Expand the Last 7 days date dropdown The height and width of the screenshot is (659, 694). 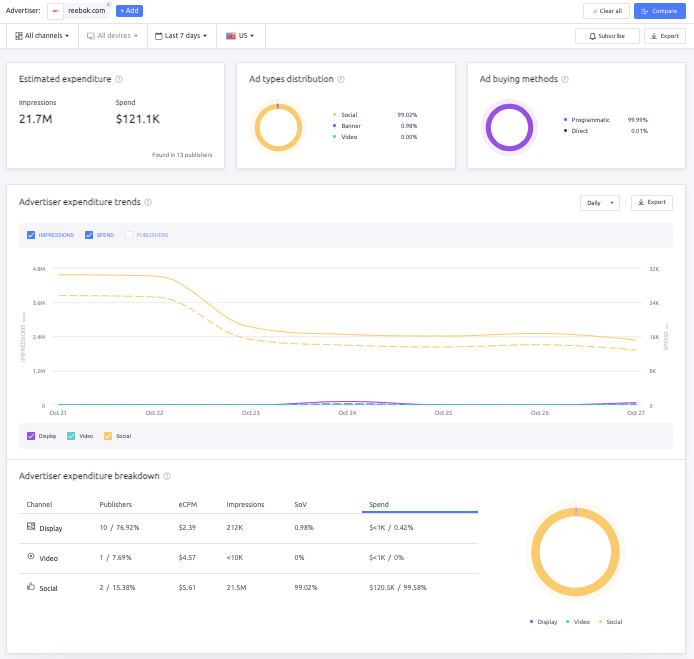click(x=182, y=35)
